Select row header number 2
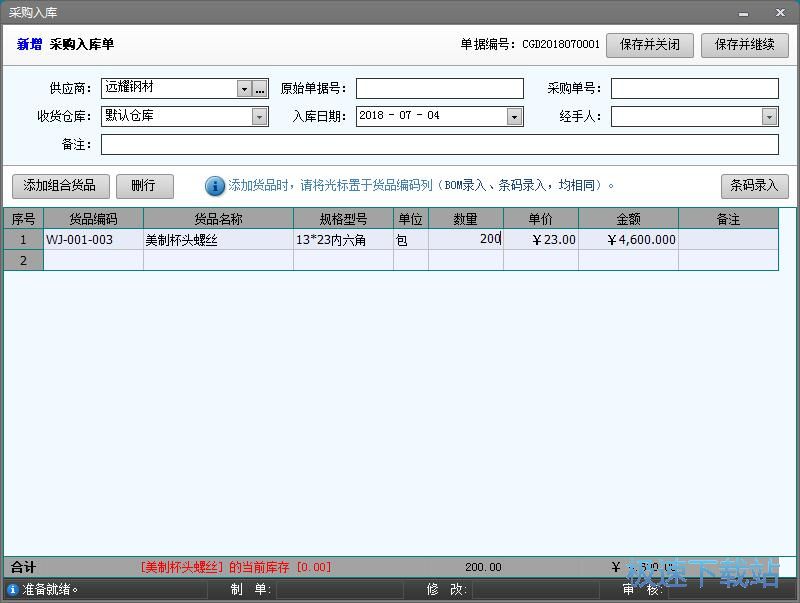 [x=23, y=260]
